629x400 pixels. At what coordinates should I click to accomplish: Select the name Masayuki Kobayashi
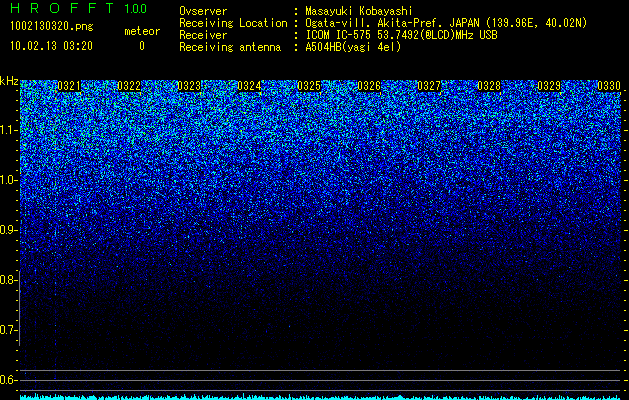point(359,11)
